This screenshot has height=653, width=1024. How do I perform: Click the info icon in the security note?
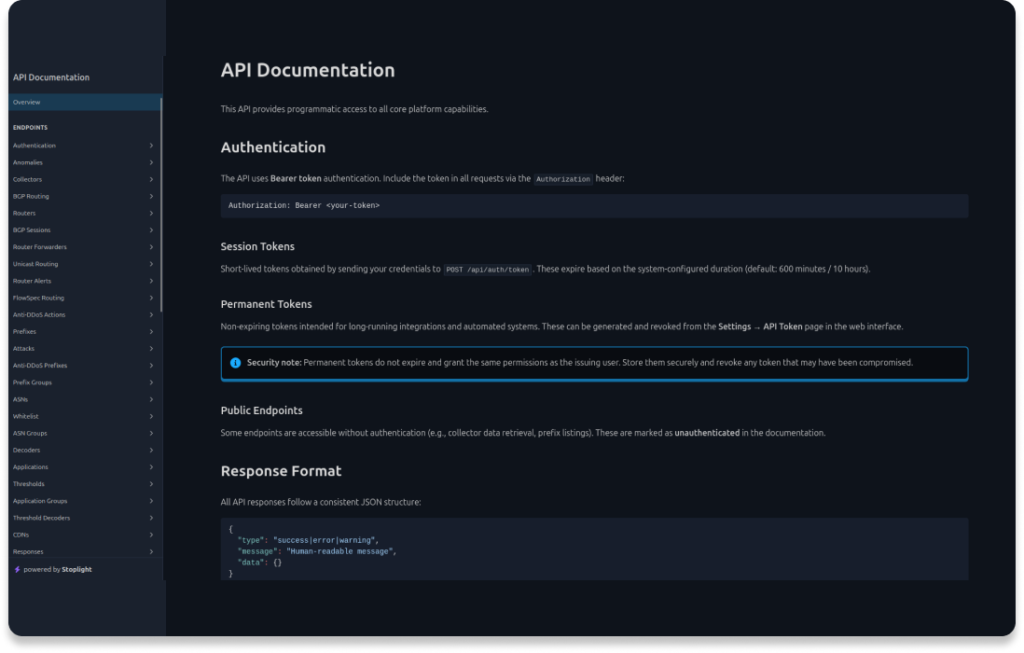click(235, 363)
